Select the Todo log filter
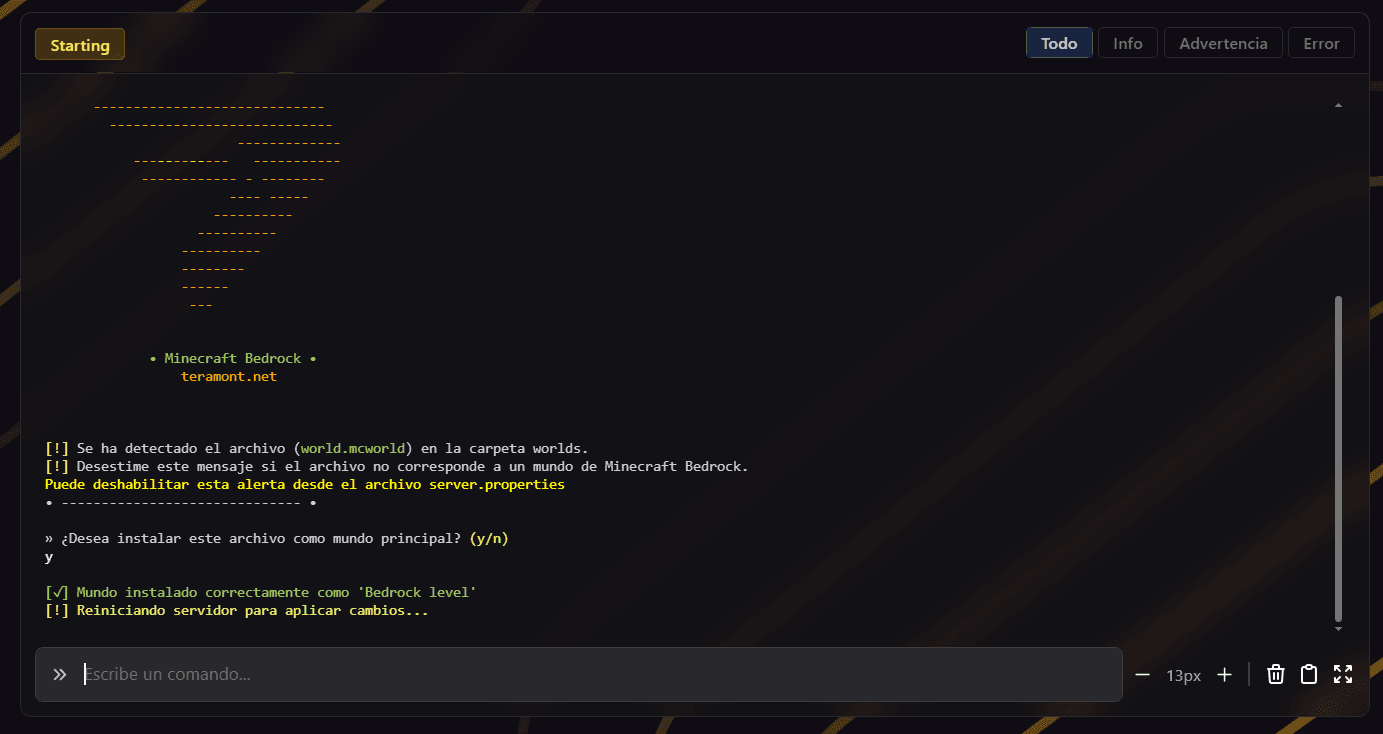 [x=1059, y=43]
